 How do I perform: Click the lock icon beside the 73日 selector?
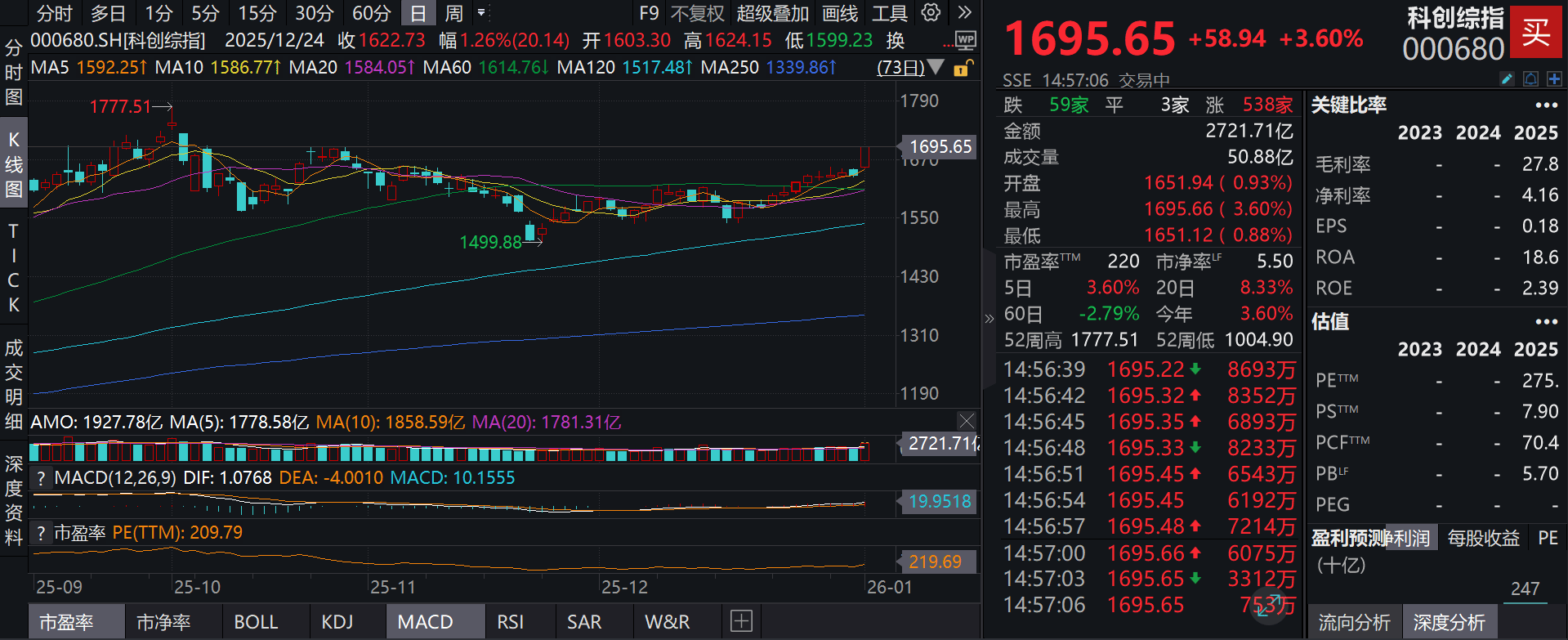(963, 68)
